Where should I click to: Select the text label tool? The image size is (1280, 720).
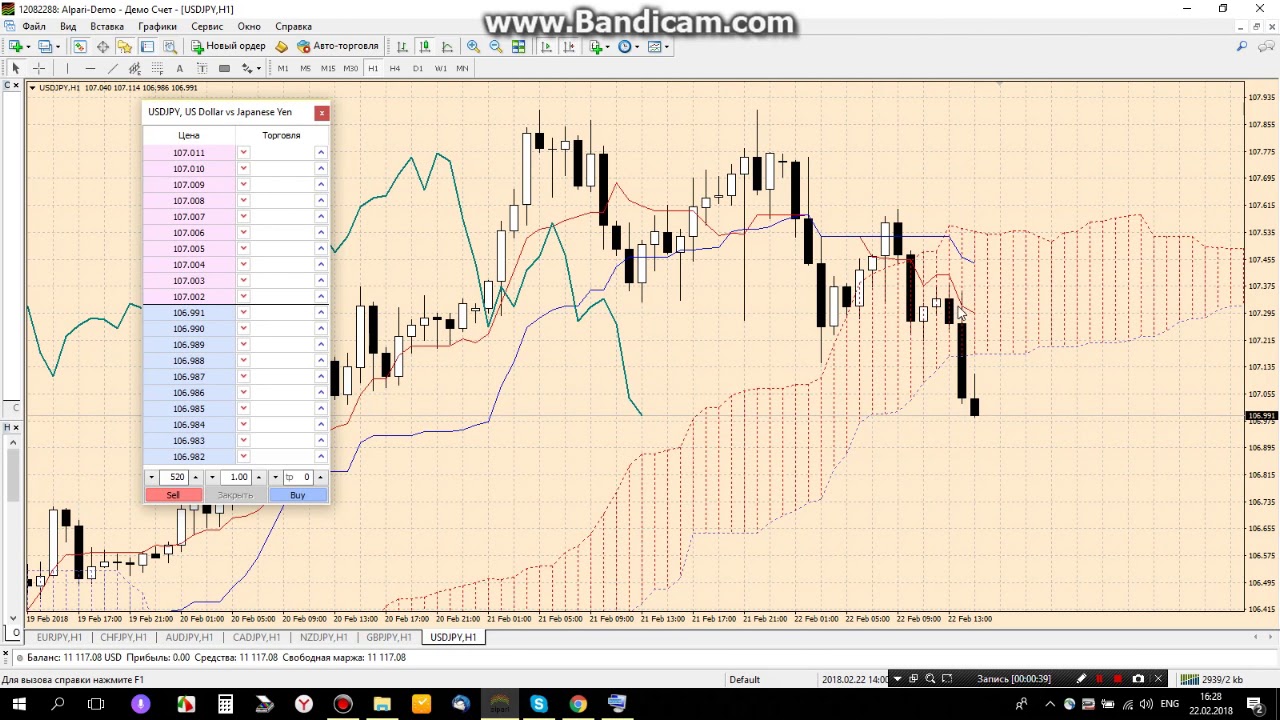202,68
